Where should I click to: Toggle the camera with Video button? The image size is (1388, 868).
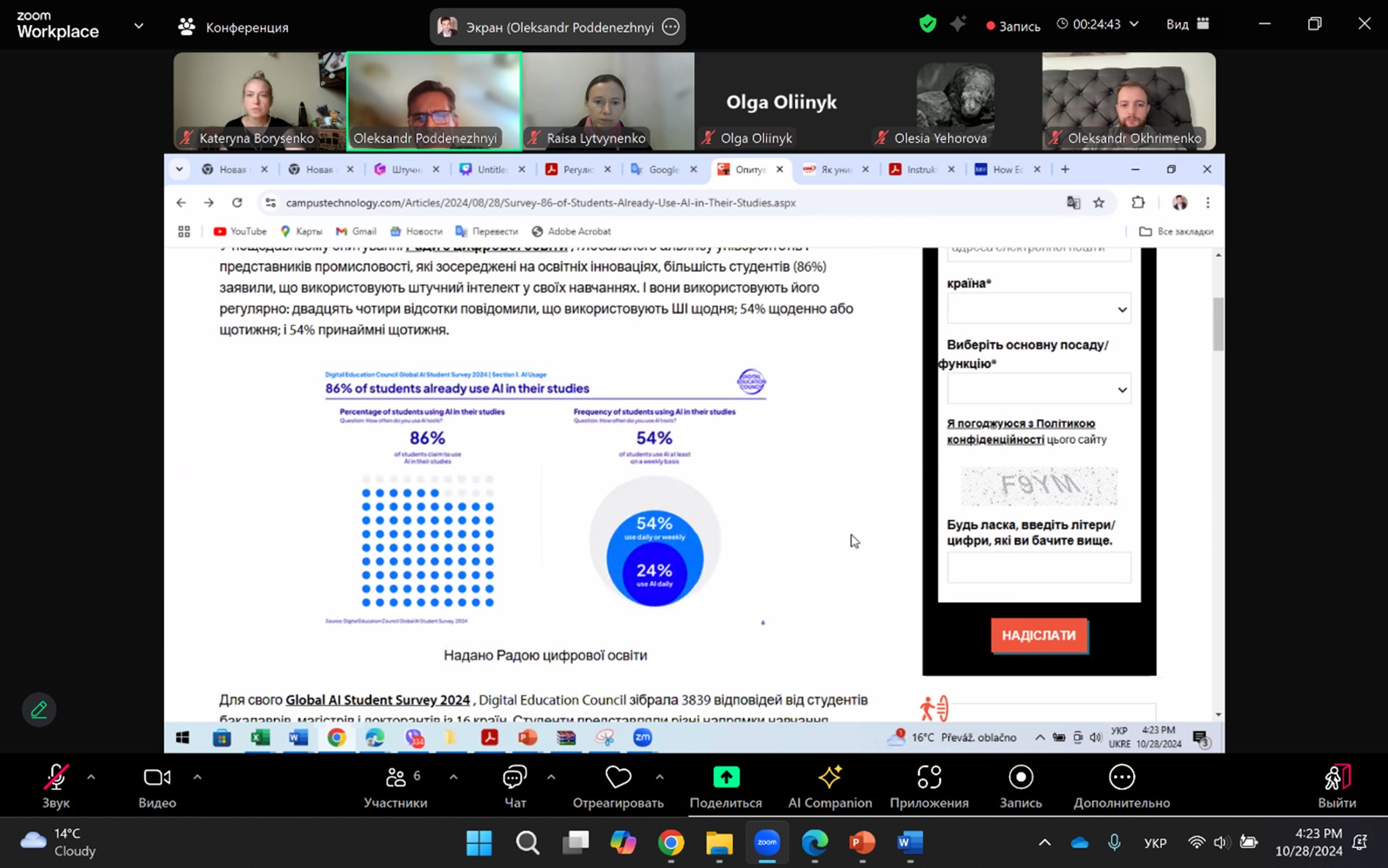[x=157, y=786]
